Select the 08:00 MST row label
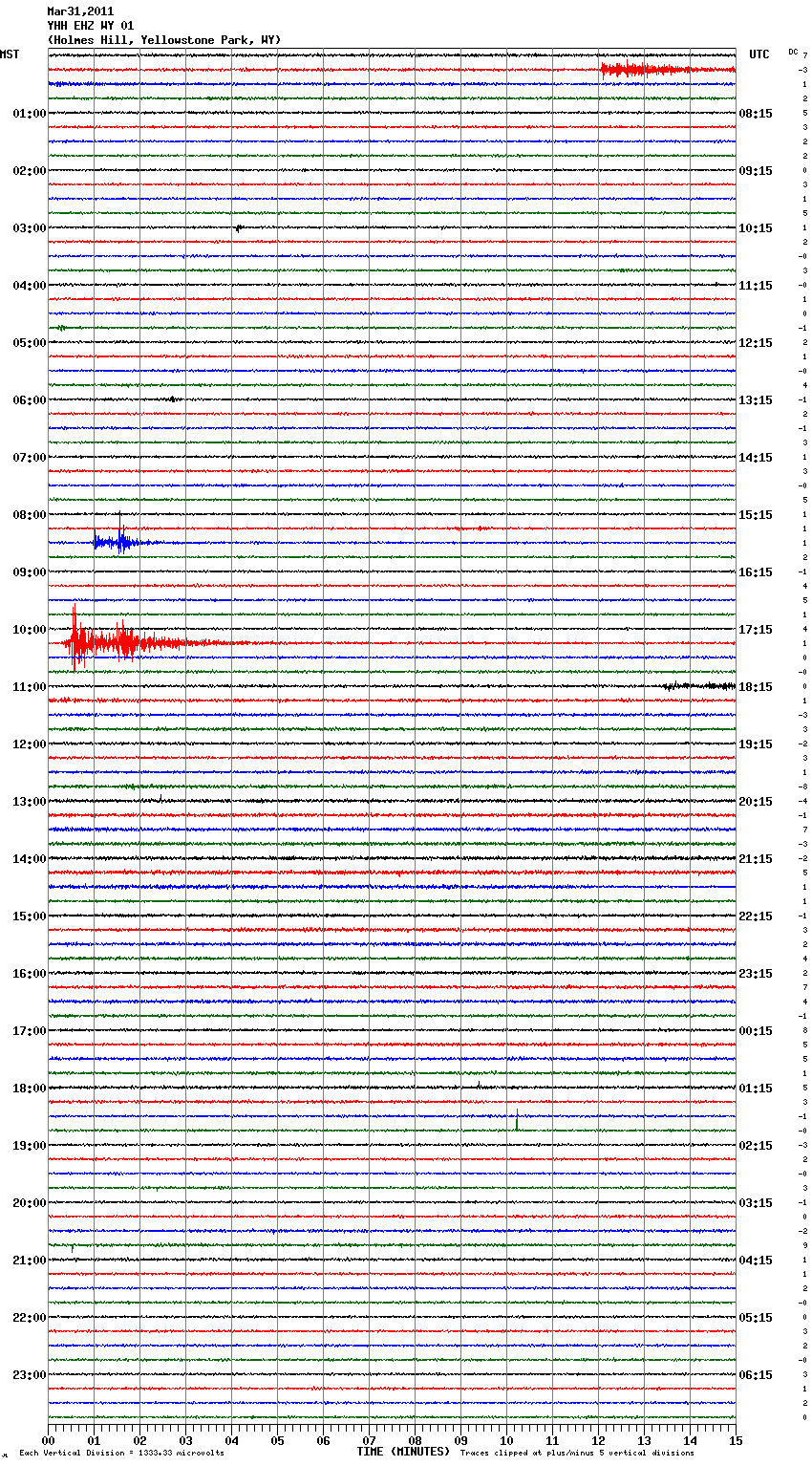The image size is (812, 1466). pos(29,515)
